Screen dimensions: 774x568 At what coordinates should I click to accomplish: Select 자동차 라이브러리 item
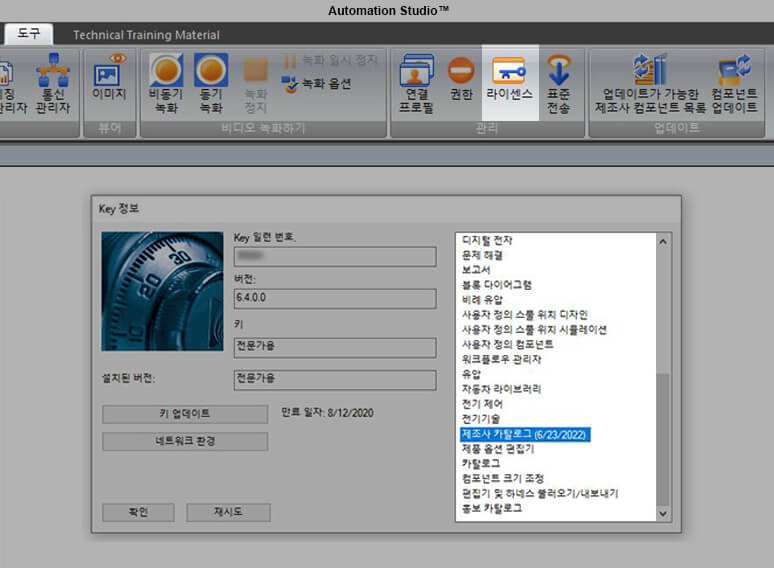click(501, 389)
